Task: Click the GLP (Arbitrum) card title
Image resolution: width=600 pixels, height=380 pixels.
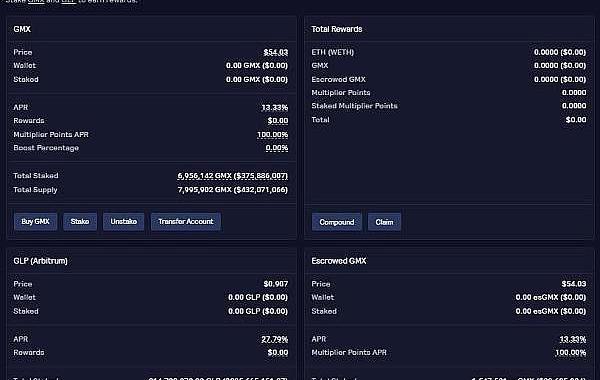Action: click(40, 261)
